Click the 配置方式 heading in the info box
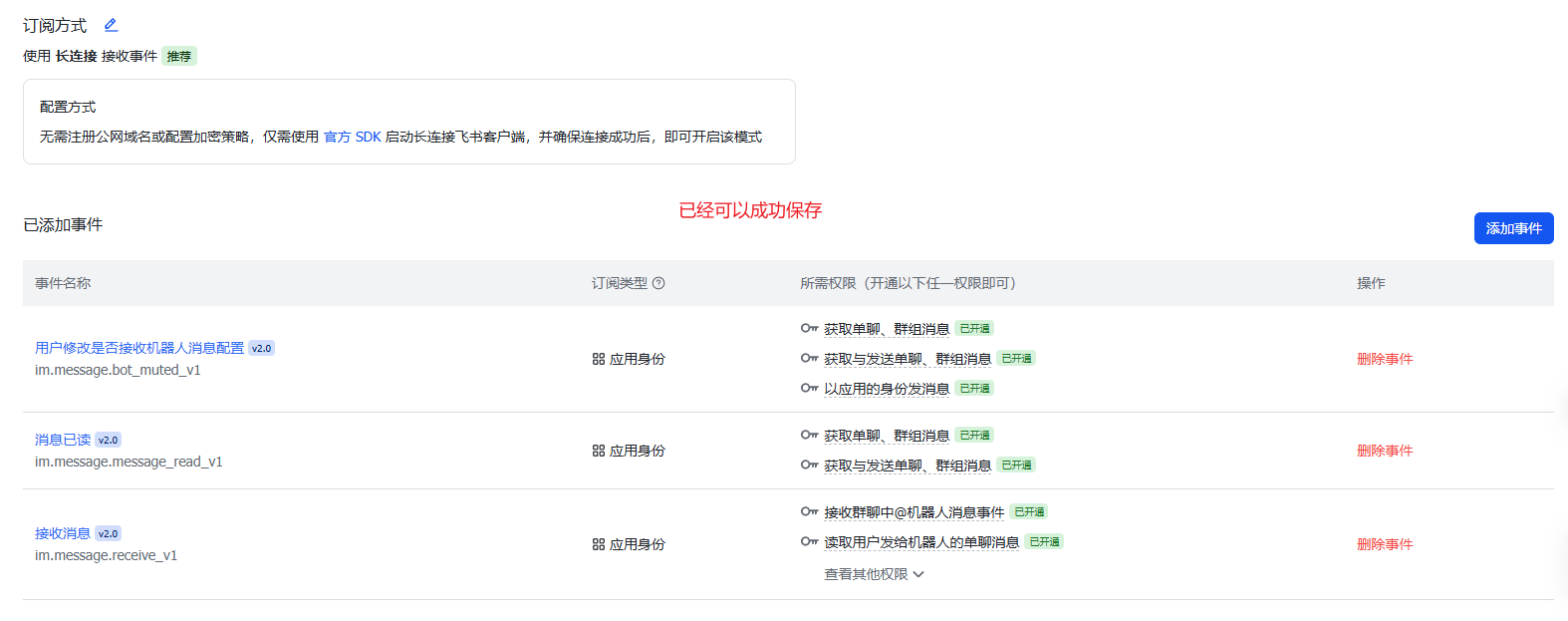The width and height of the screenshot is (1568, 621). click(68, 107)
